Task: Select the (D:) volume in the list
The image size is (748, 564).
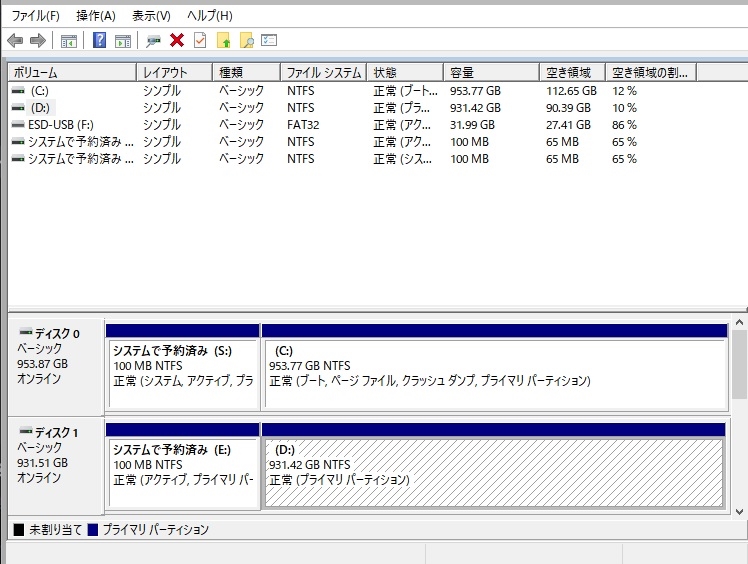Action: click(40, 108)
